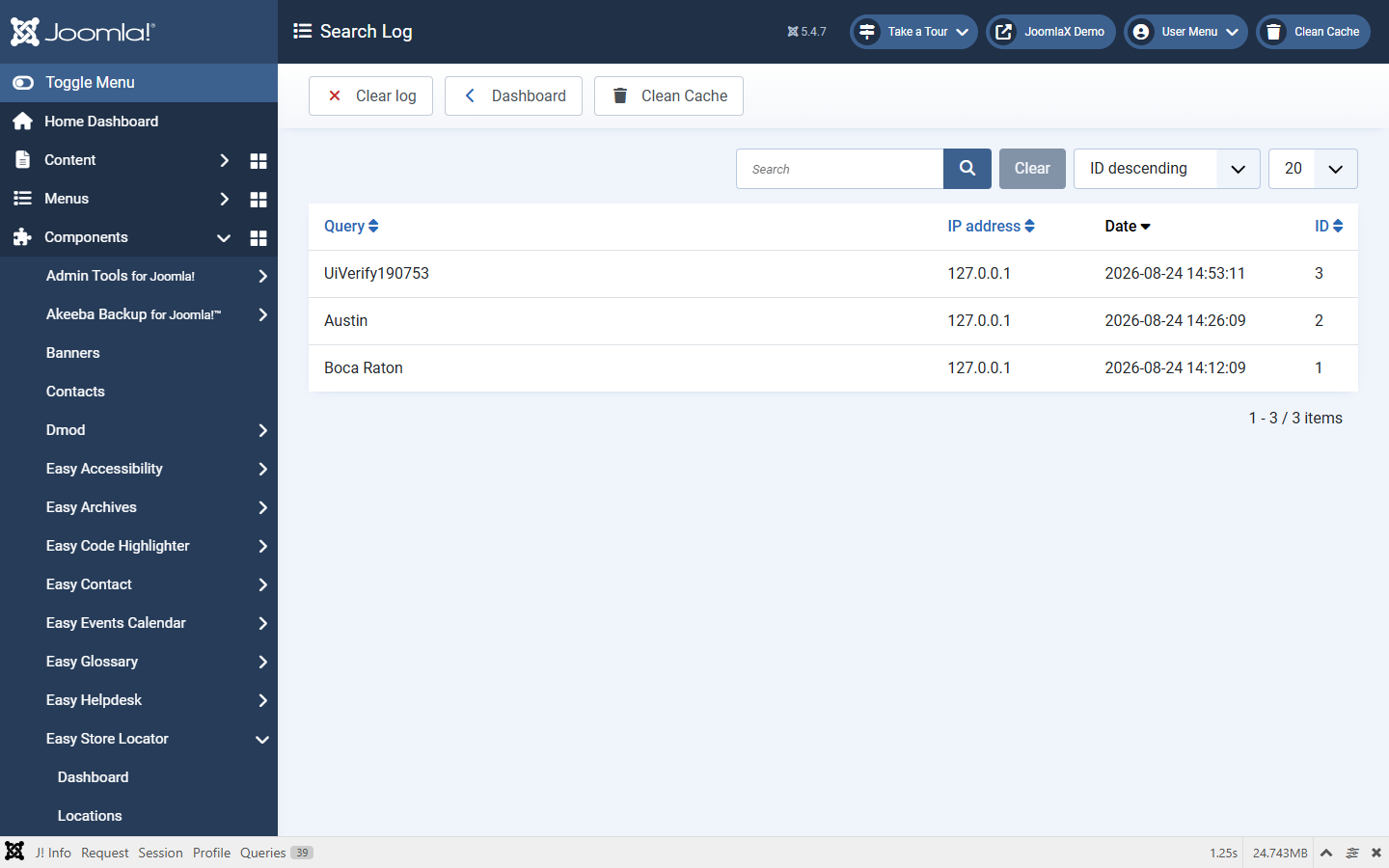Open Queries debug tab
The height and width of the screenshot is (868, 1389).
pos(276,853)
